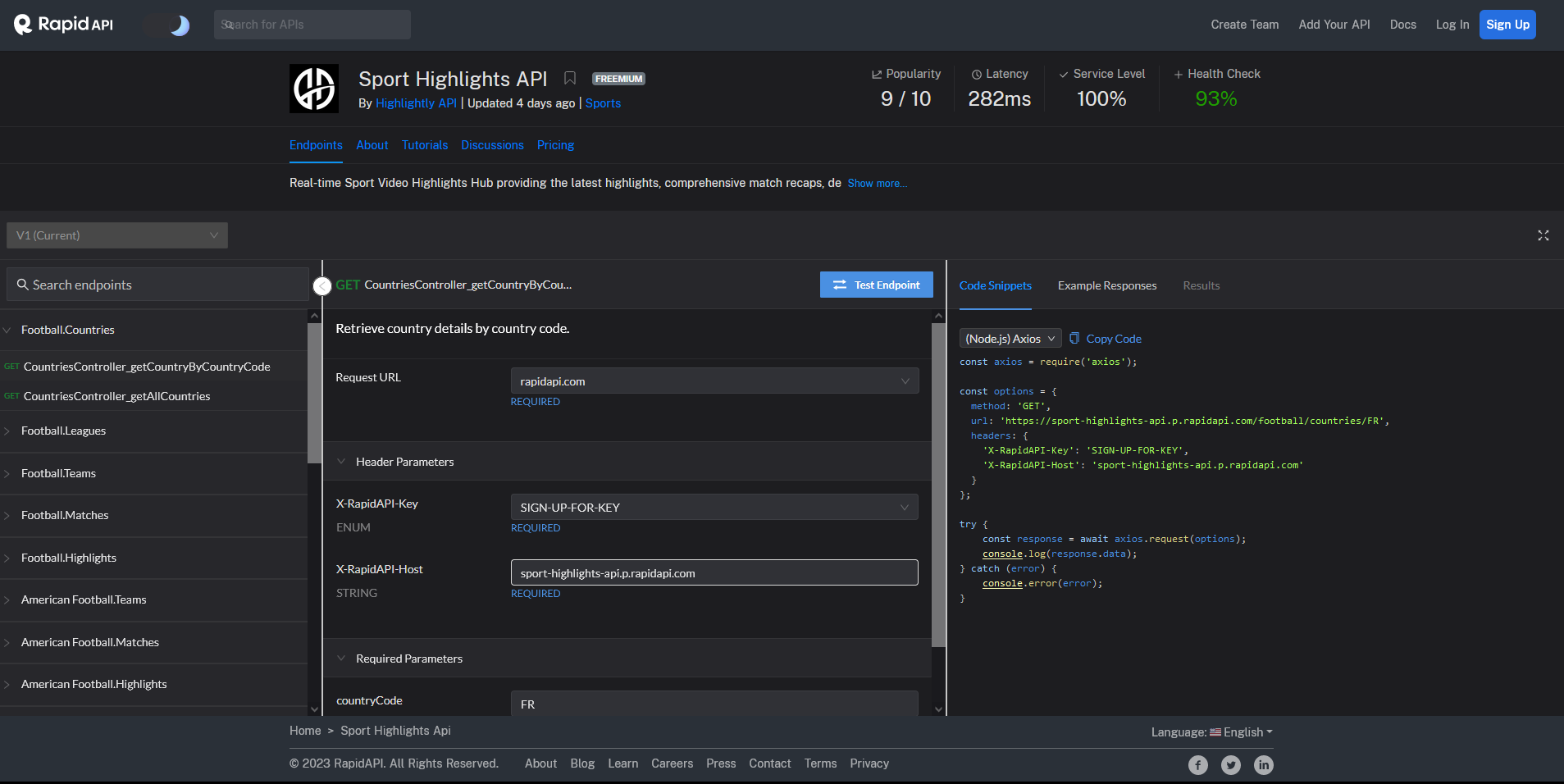Switch to the About tab
The image size is (1564, 784).
tap(372, 145)
